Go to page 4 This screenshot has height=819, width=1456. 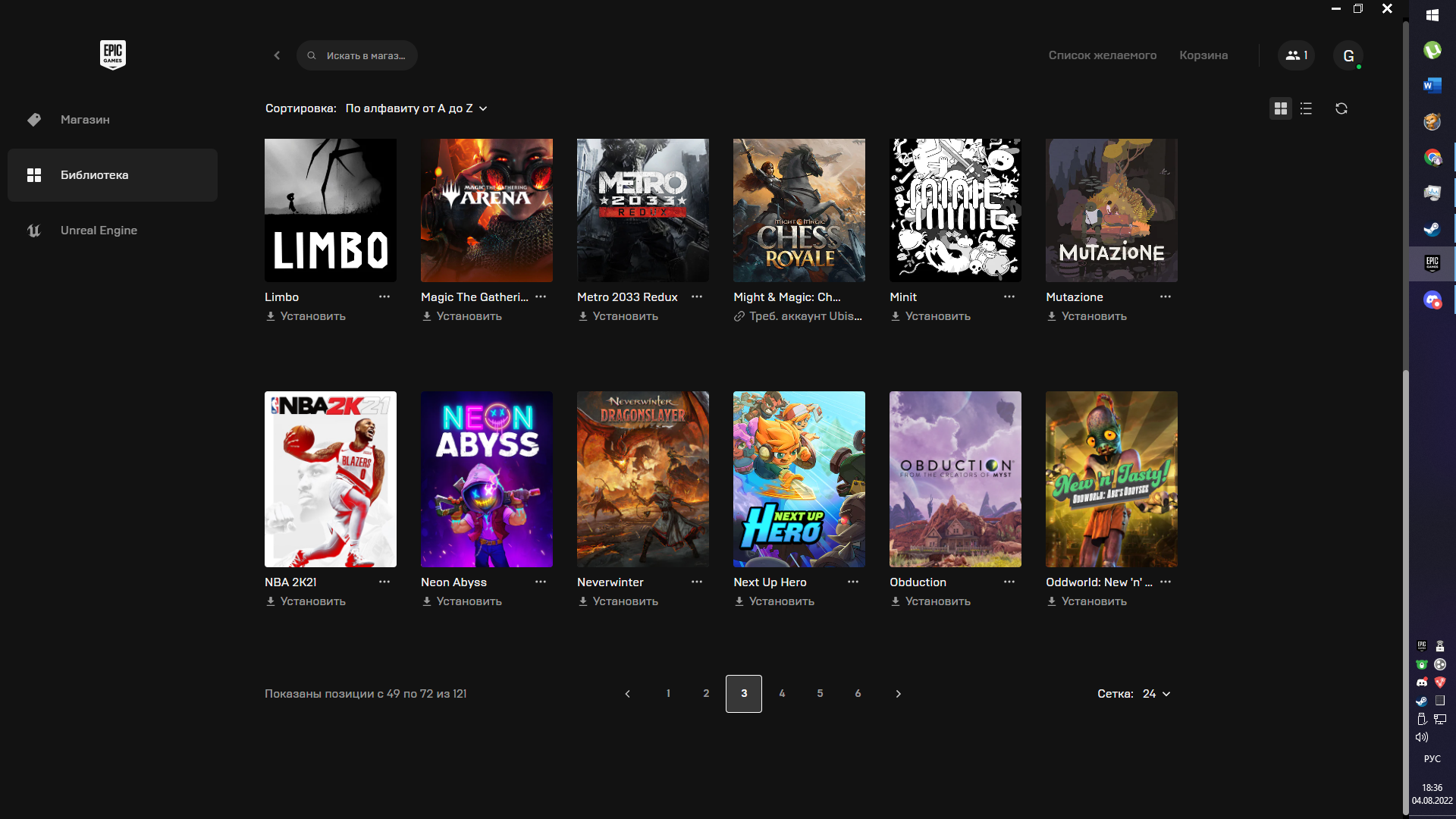point(782,694)
